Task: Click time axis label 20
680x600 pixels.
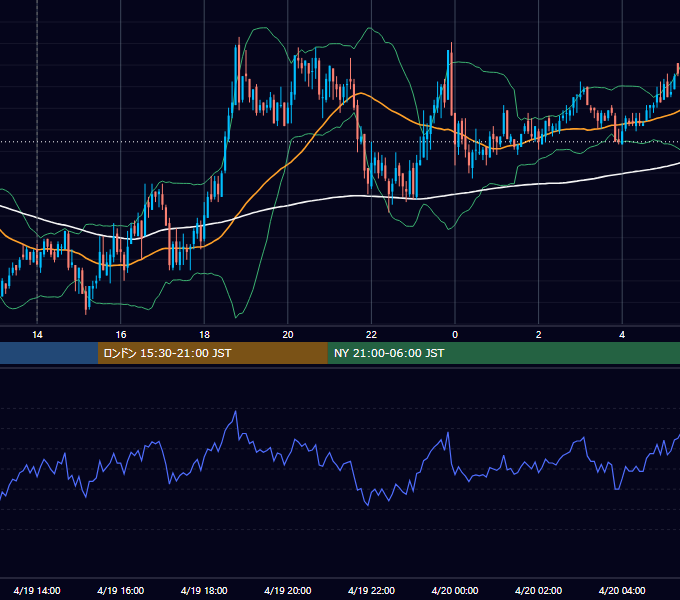Action: click(288, 335)
